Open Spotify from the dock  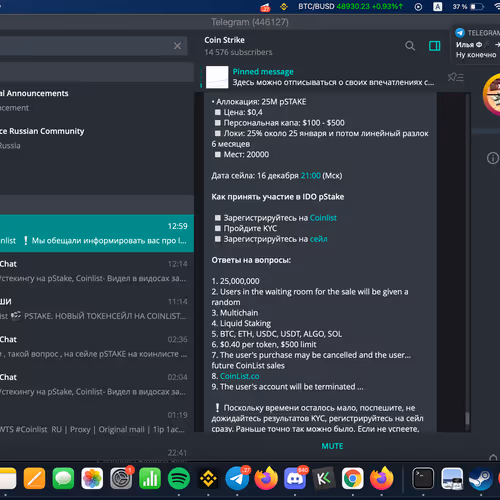pos(179,478)
